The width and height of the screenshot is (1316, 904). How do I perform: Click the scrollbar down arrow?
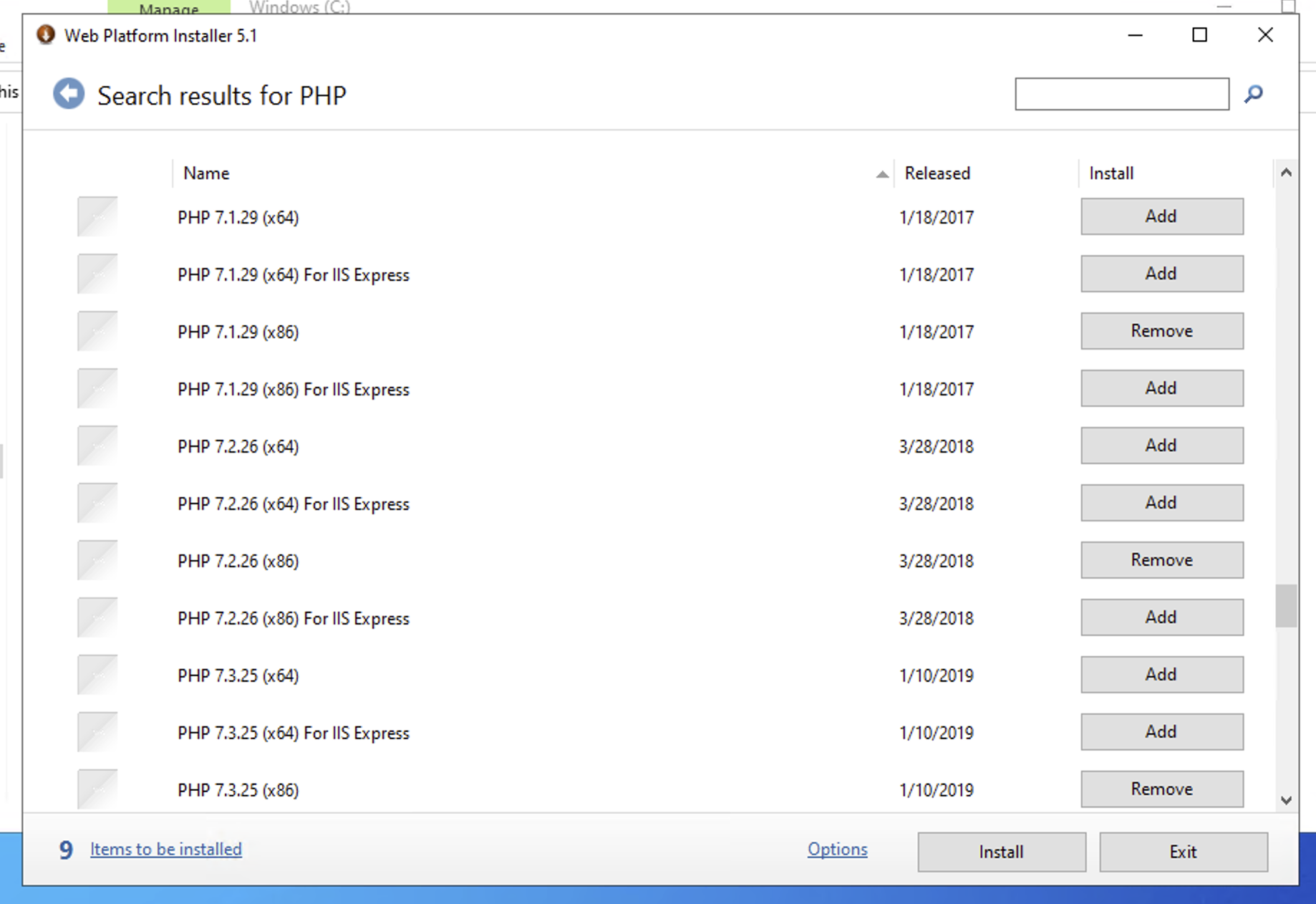point(1286,800)
